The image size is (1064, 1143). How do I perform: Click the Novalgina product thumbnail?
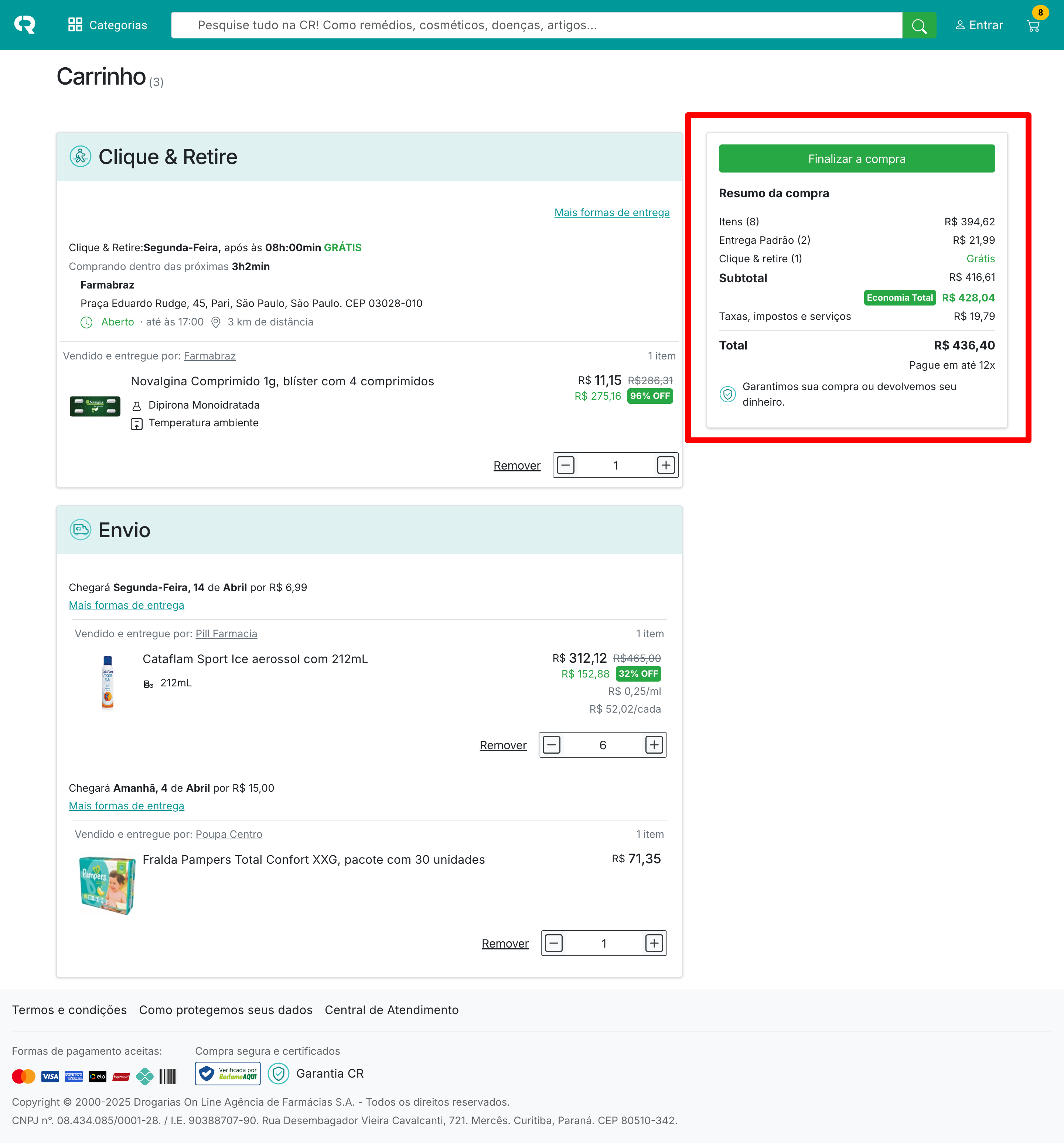pyautogui.click(x=95, y=406)
